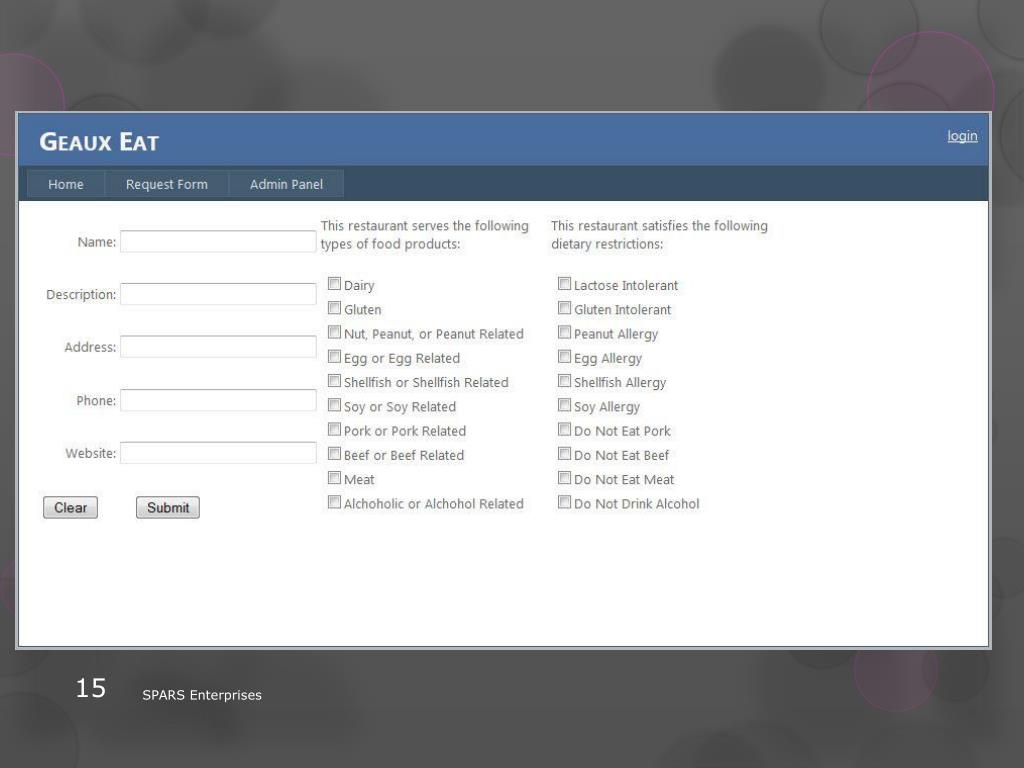The image size is (1024, 768).
Task: Click the Geaux Eat site title
Action: 99,142
